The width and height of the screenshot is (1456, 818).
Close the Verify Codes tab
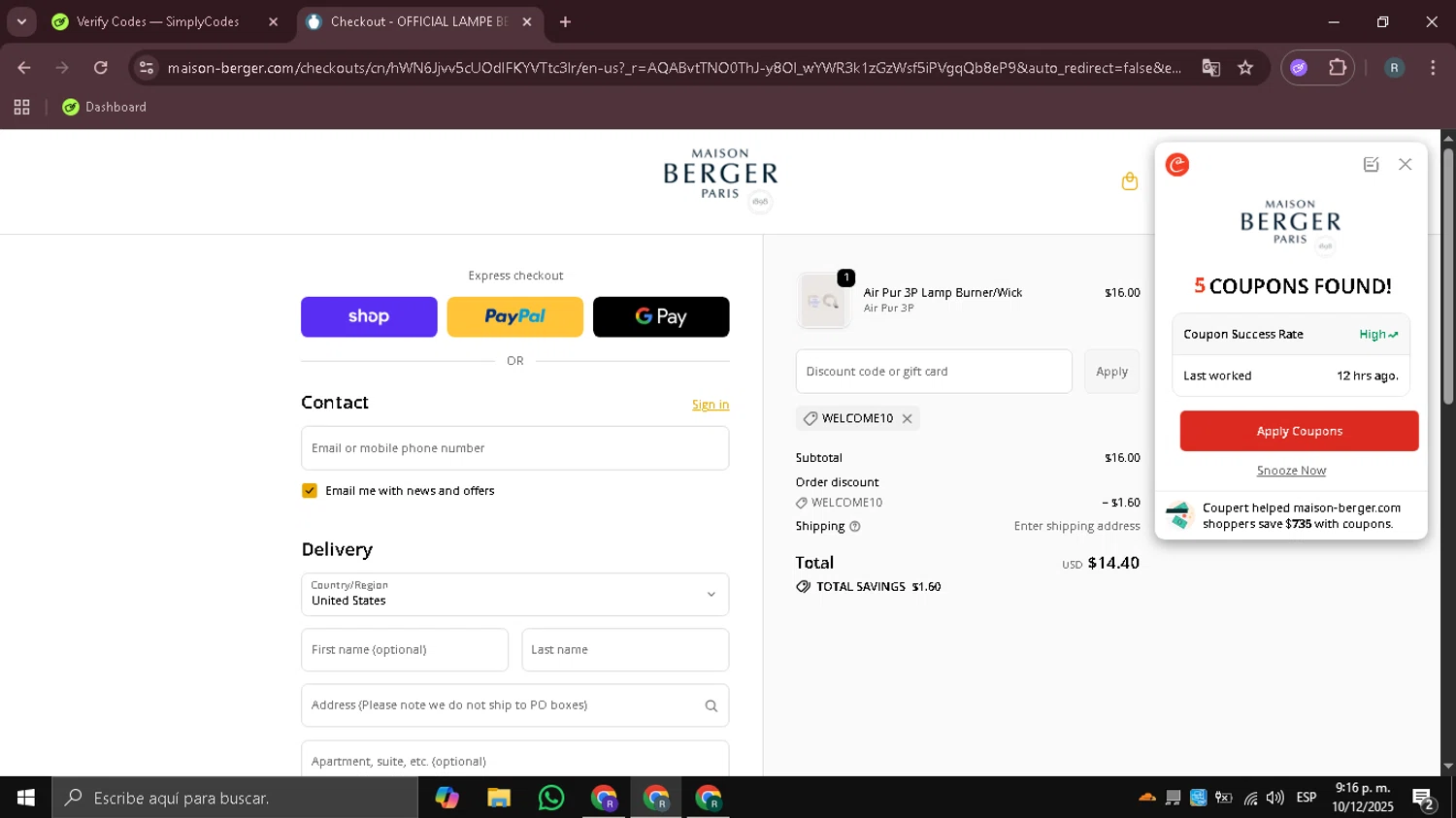click(273, 21)
